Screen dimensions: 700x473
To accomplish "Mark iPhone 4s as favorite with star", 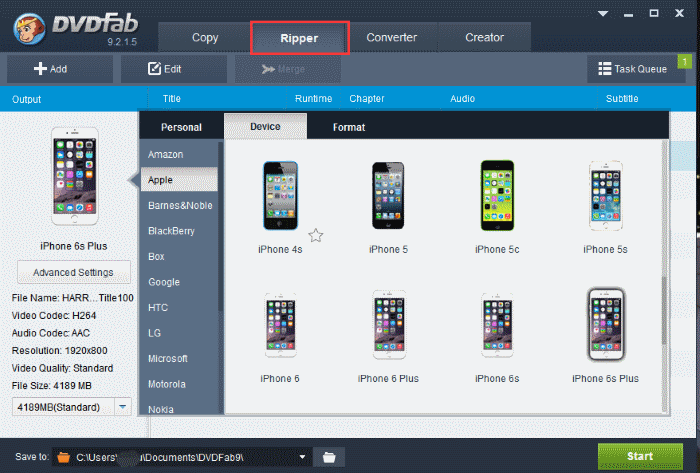I will click(x=316, y=235).
